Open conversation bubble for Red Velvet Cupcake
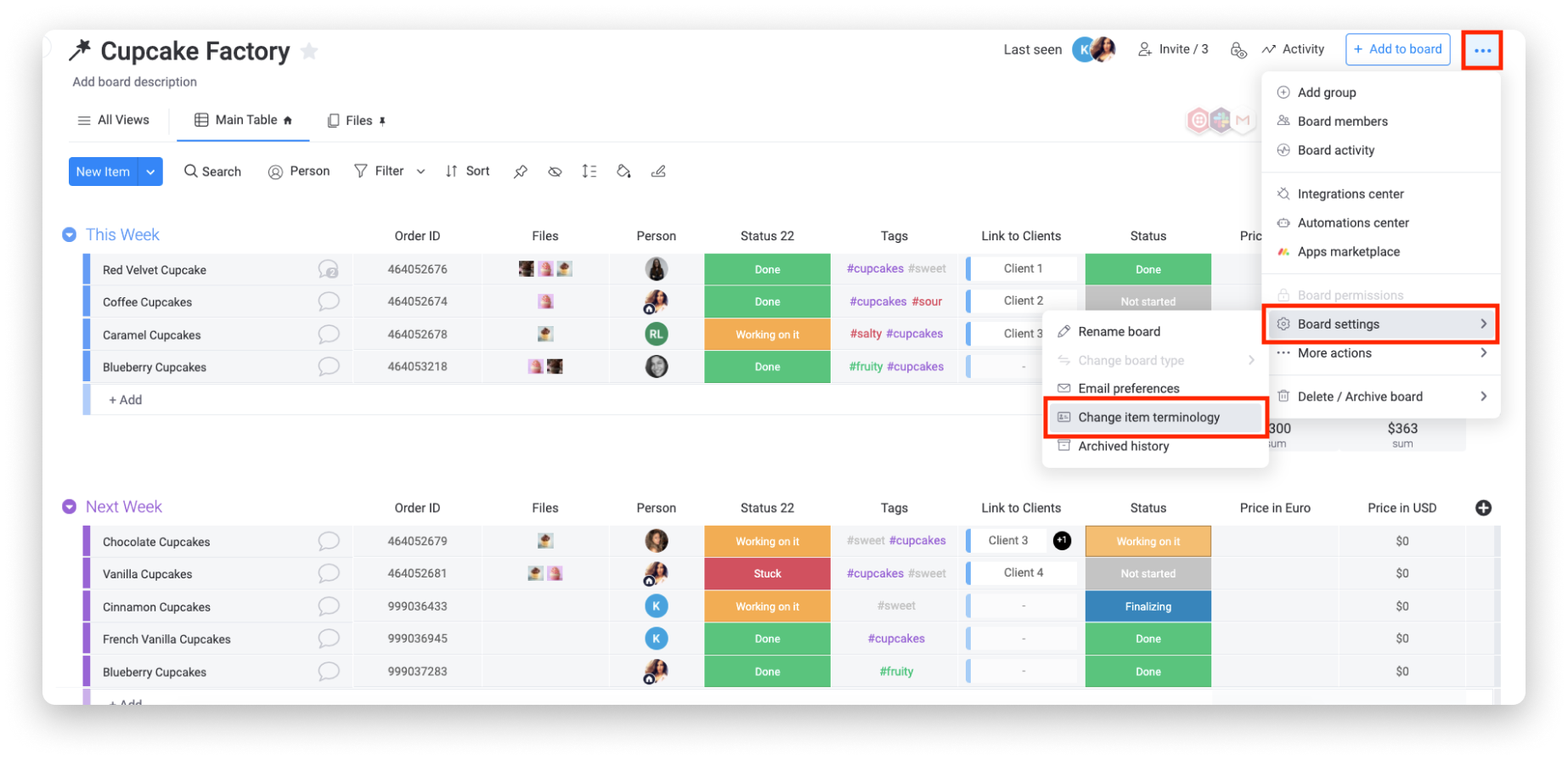This screenshot has height=760, width=1568. point(329,269)
